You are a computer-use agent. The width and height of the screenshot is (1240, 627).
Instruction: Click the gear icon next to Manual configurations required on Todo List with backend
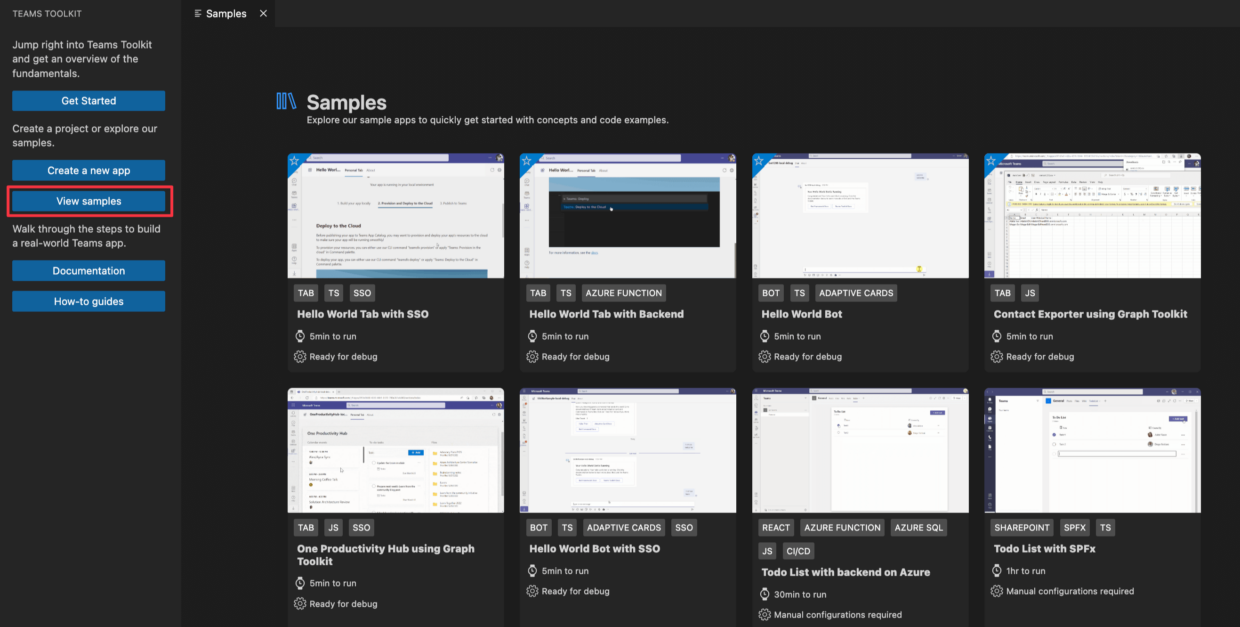[763, 614]
